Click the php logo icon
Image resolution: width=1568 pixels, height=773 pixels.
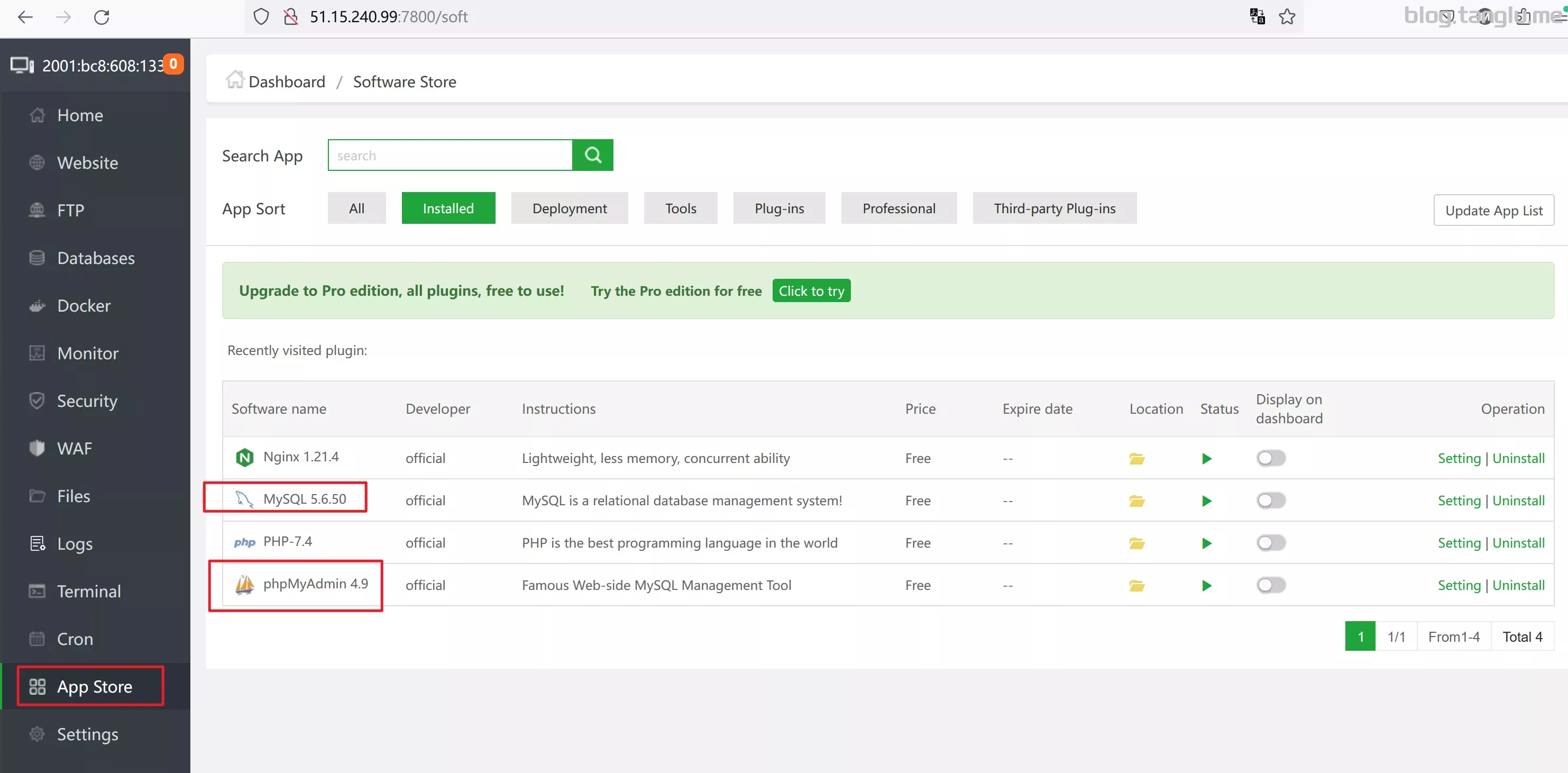[x=245, y=542]
